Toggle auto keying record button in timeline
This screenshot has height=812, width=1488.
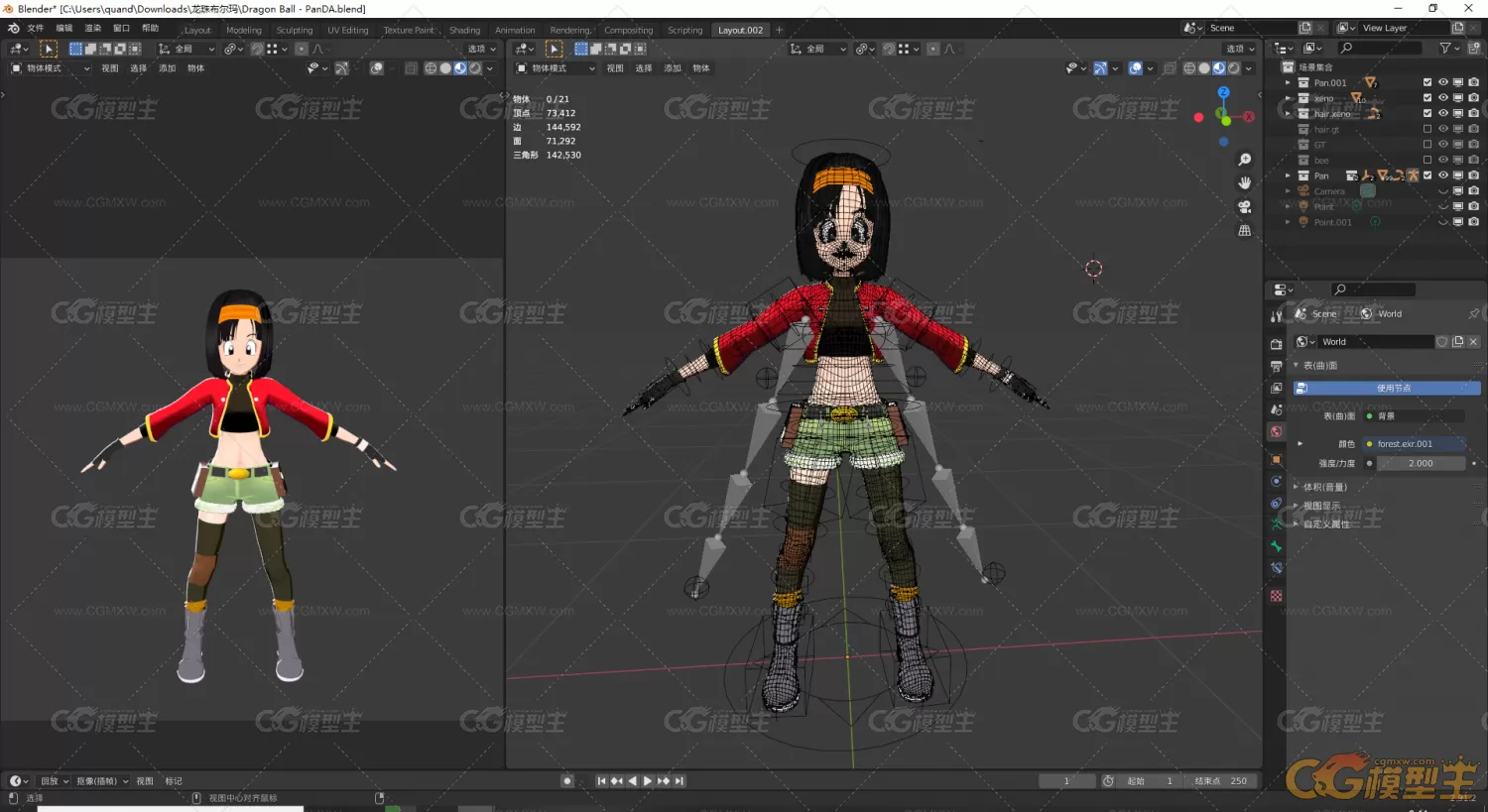click(x=567, y=781)
